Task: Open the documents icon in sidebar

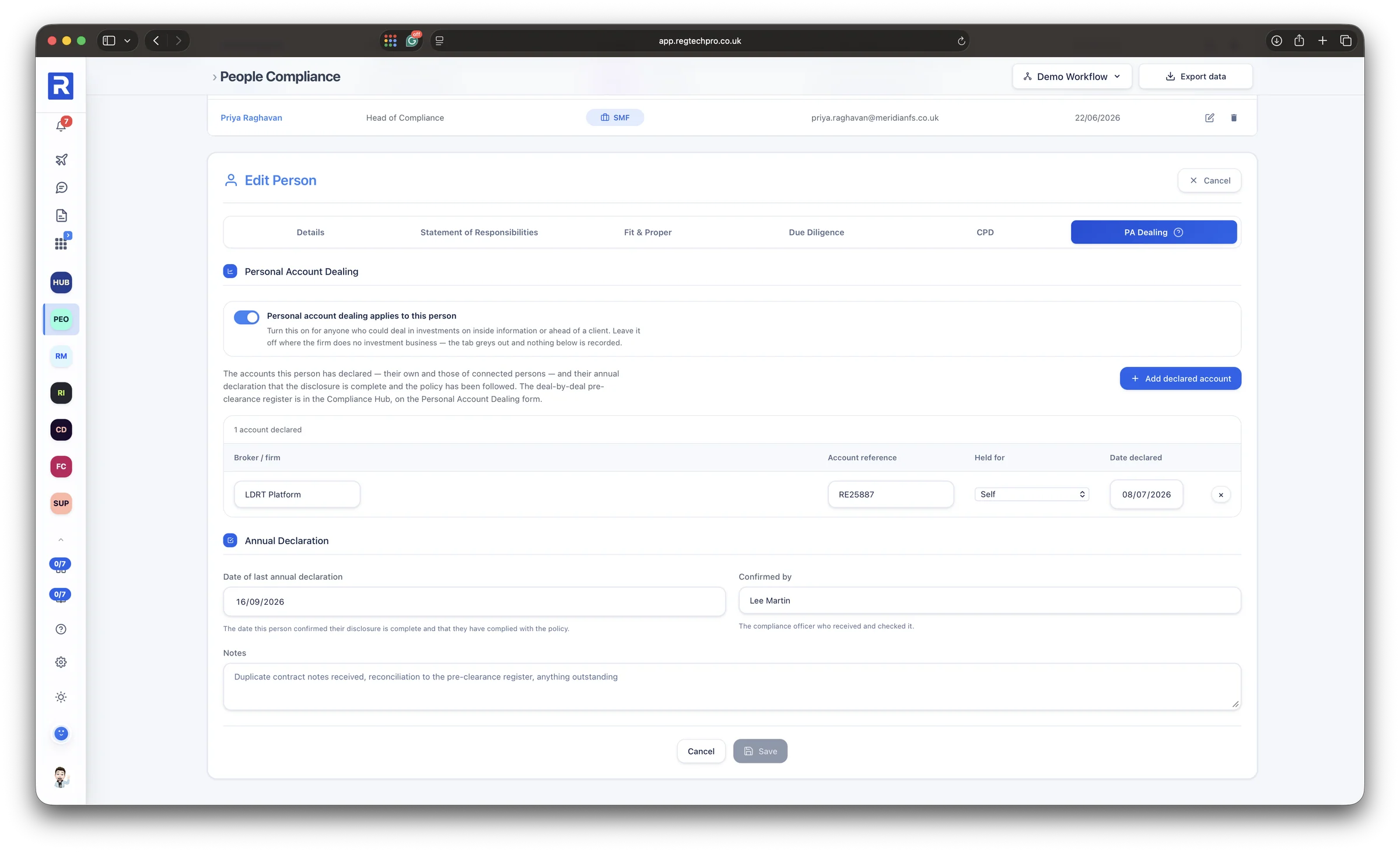Action: click(61, 216)
